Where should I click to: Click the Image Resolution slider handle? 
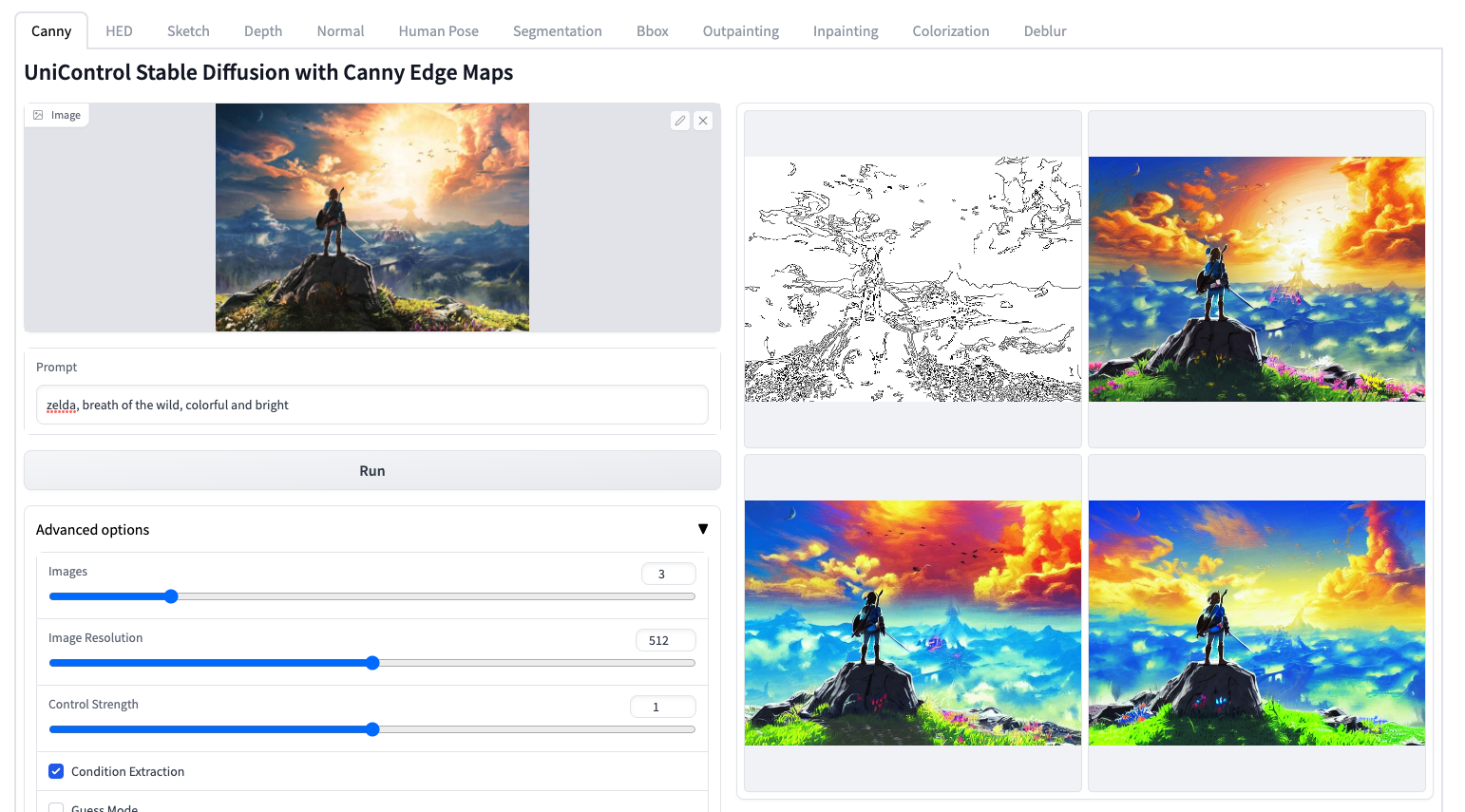(372, 663)
